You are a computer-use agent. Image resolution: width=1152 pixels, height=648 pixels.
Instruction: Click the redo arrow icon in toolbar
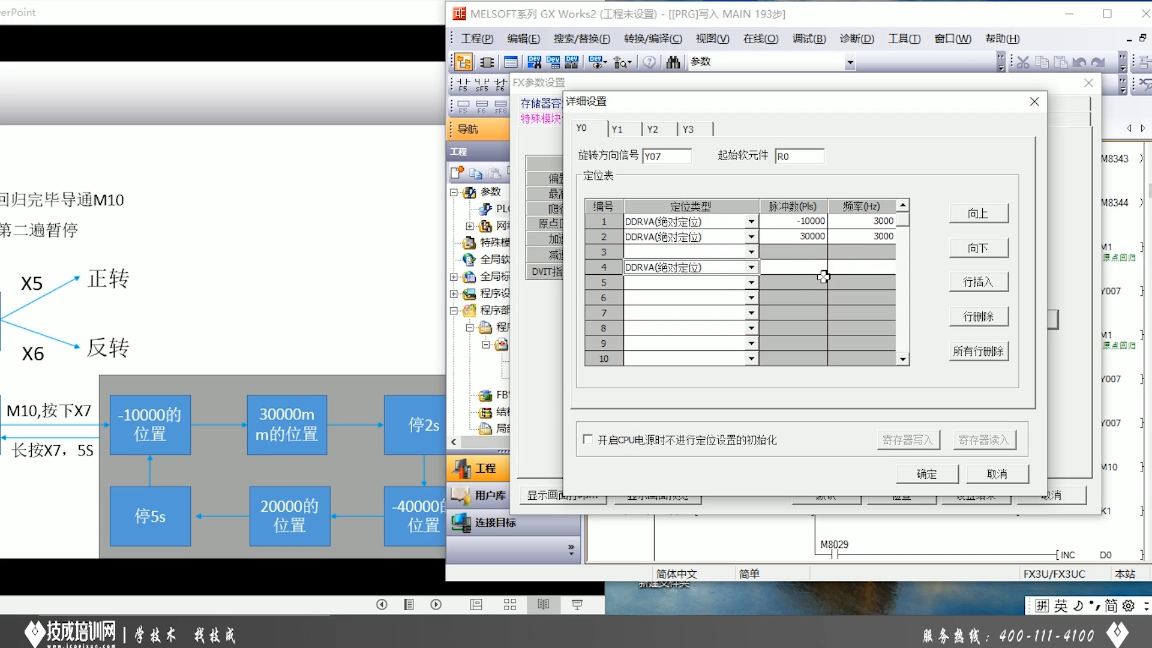point(1098,62)
